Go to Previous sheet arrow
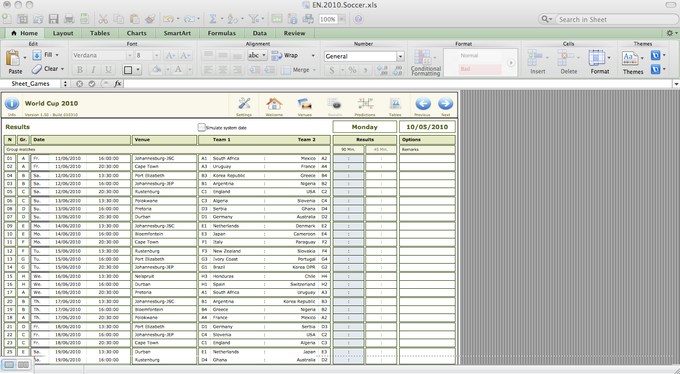This screenshot has height=374, width=680. 423,104
